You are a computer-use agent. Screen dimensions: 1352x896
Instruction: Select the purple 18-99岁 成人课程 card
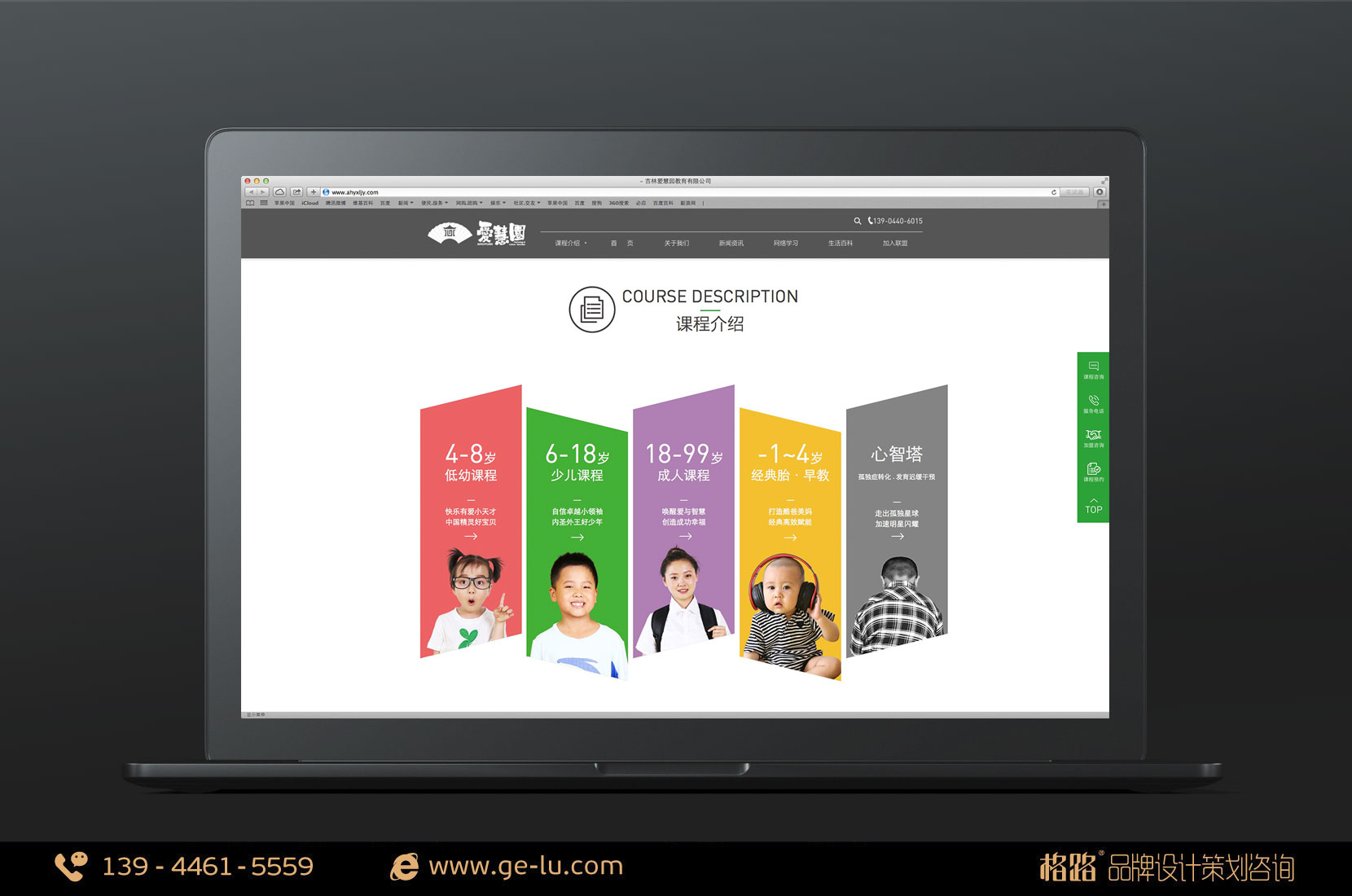click(683, 521)
